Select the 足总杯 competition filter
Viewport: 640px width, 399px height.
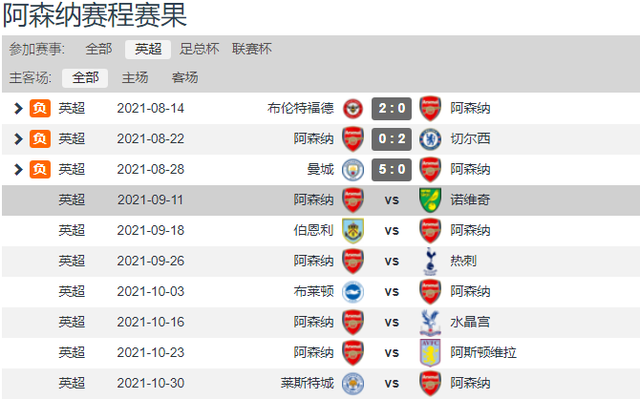click(199, 49)
